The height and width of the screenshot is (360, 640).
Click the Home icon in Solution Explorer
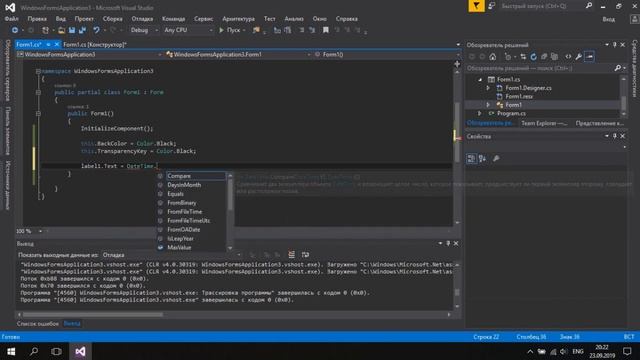point(493,57)
